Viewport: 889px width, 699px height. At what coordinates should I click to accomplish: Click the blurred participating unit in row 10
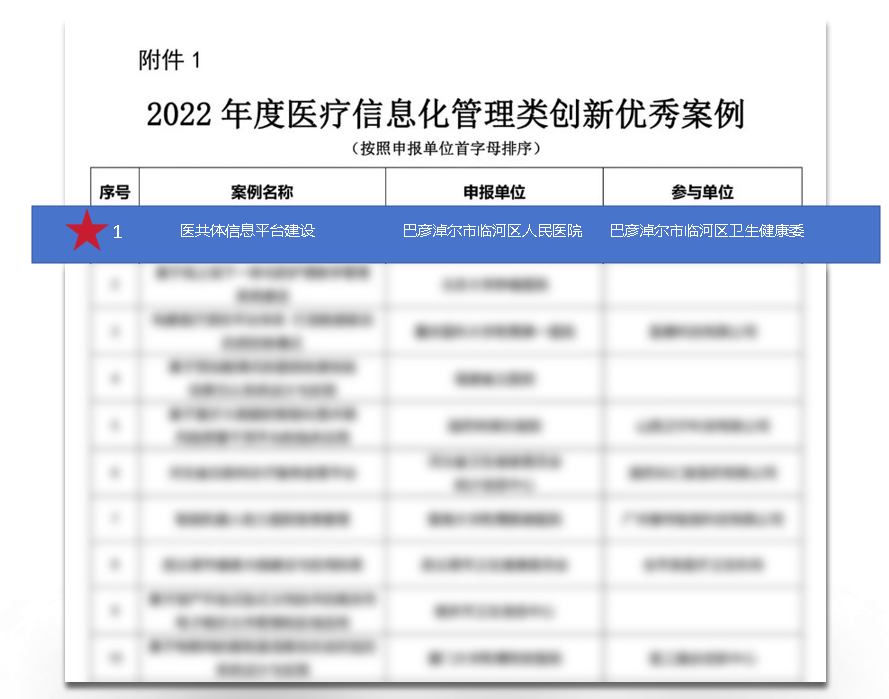[x=702, y=658]
